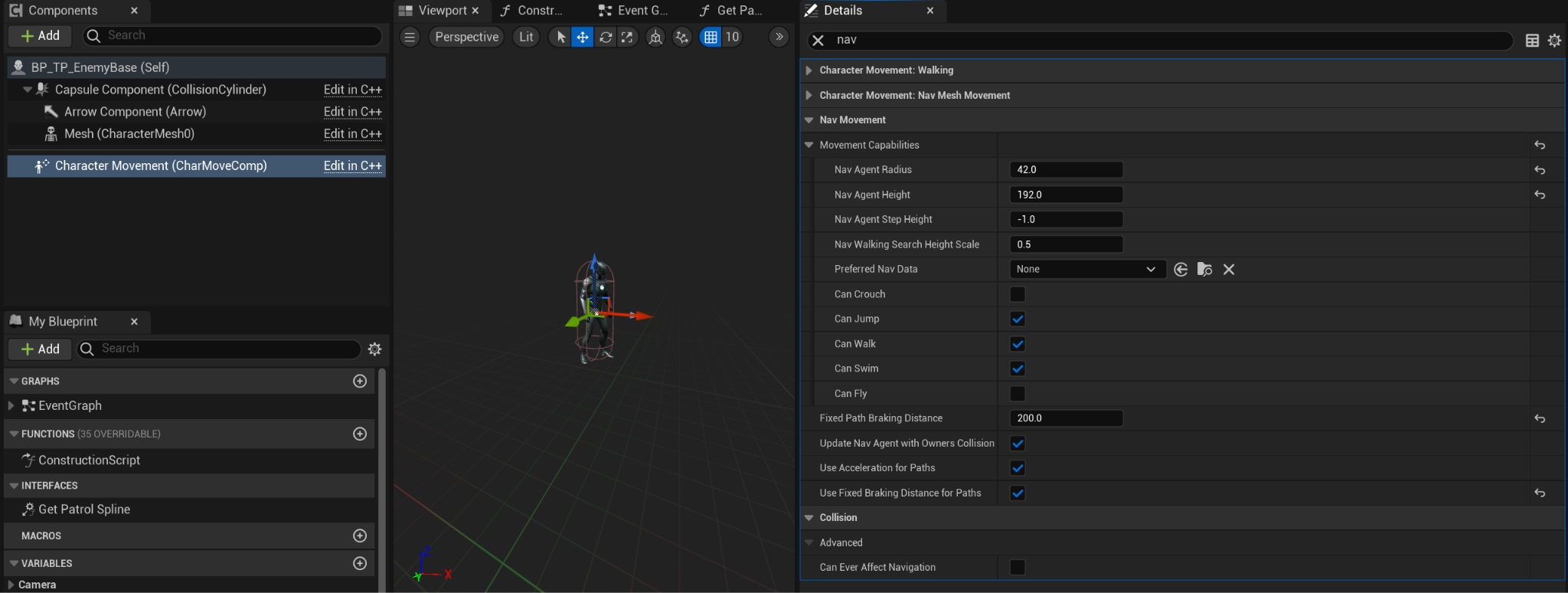Edit Capsule Component in C++ link
This screenshot has height=593, width=1568.
pos(352,90)
